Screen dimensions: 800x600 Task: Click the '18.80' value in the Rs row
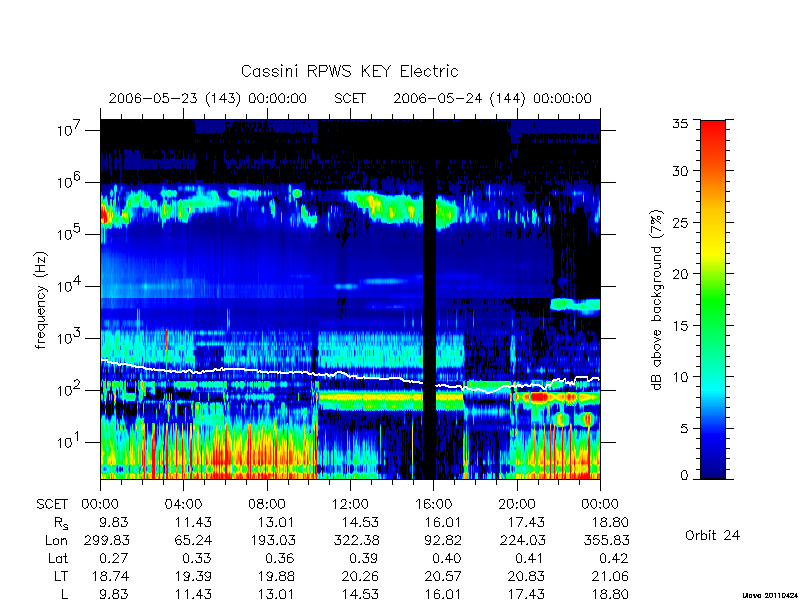click(x=610, y=522)
